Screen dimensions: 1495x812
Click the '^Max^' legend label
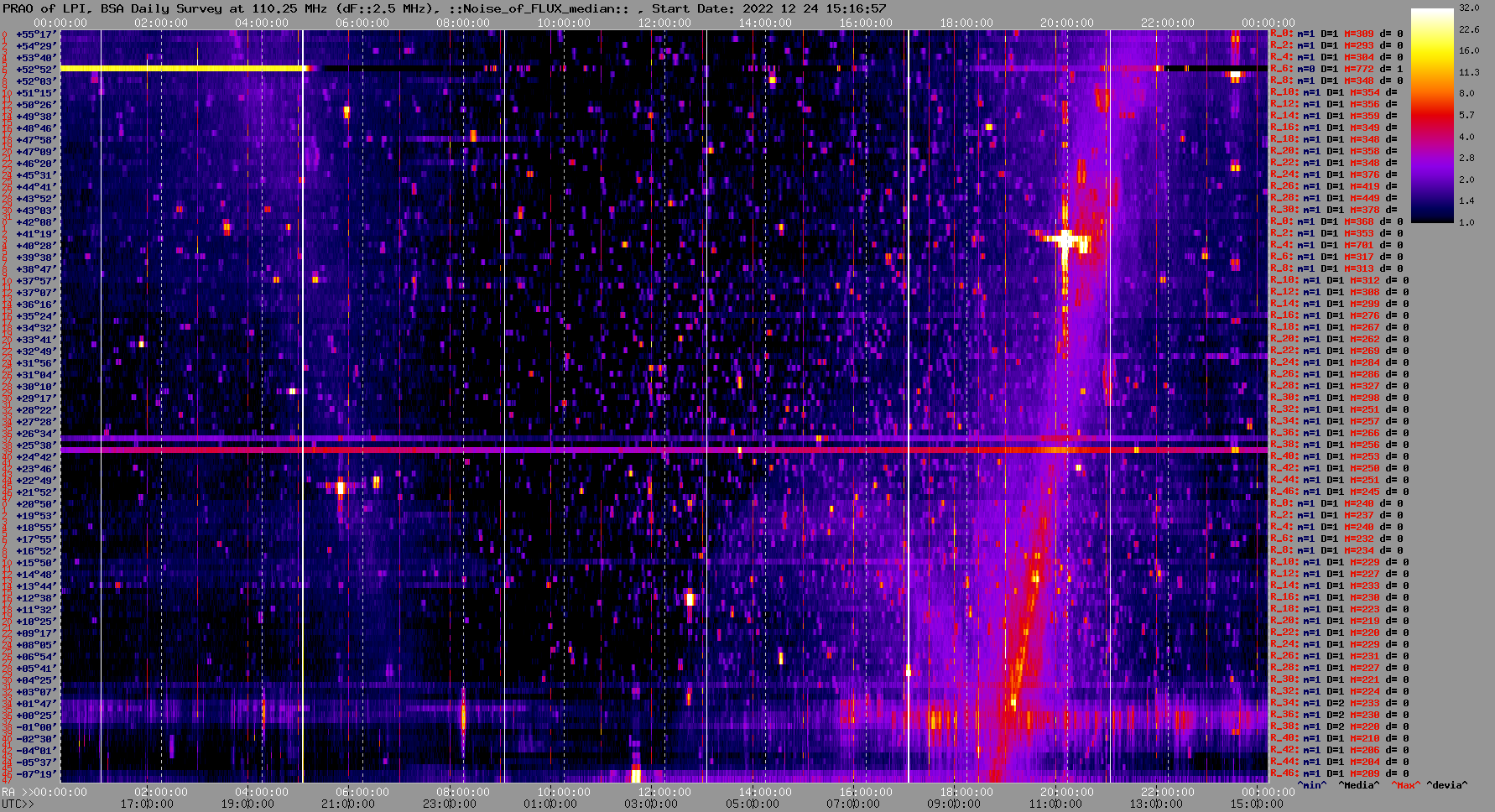point(1405,785)
